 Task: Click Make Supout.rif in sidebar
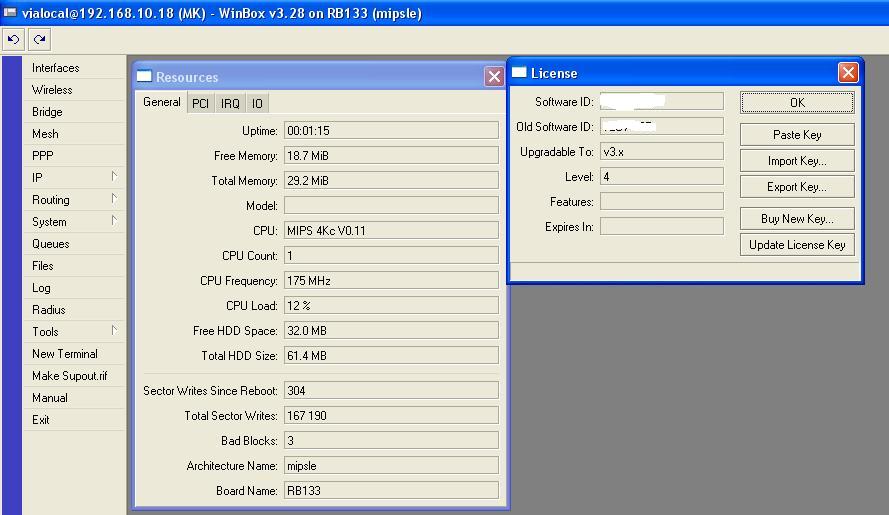(x=74, y=376)
